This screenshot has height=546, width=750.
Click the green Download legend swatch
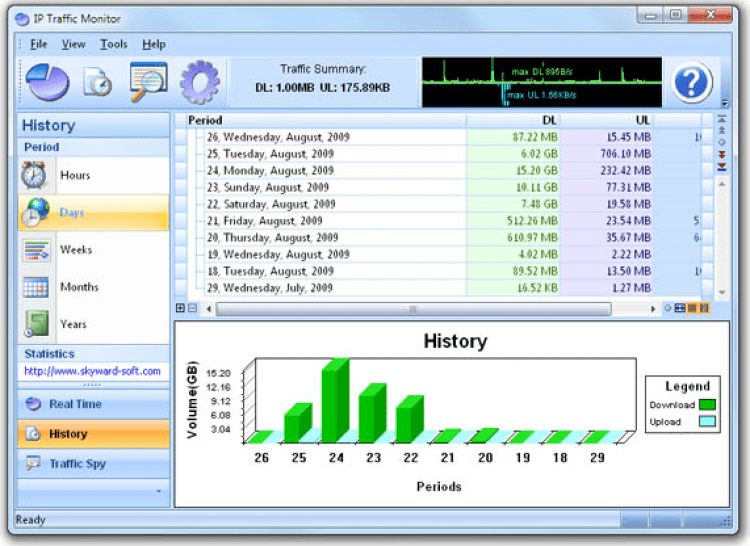click(707, 404)
